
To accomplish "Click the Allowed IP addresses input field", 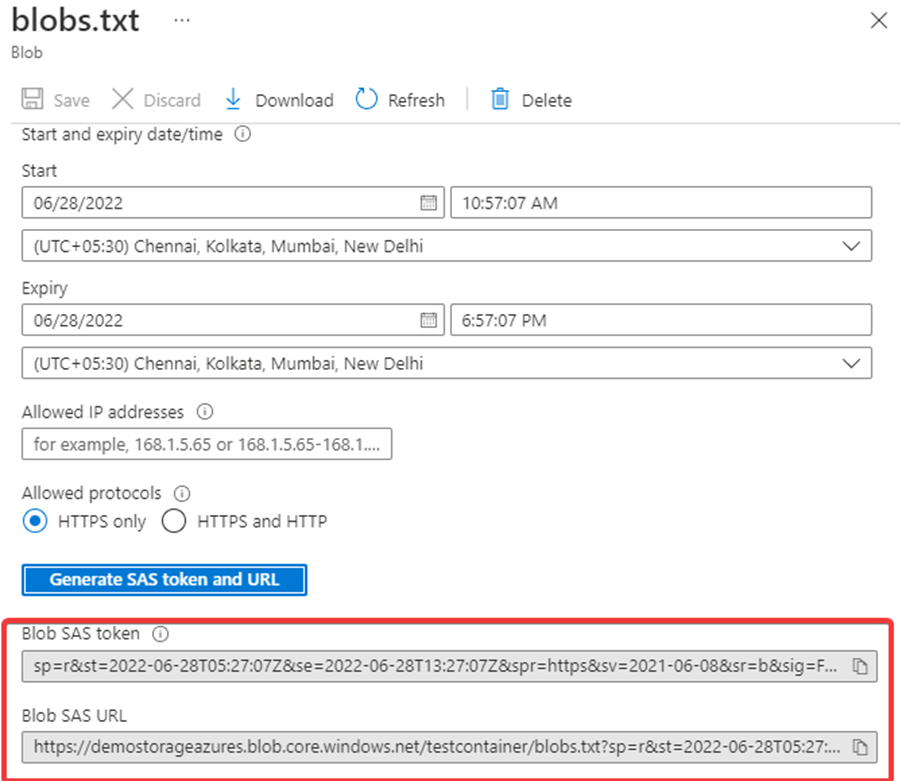I will coord(205,443).
